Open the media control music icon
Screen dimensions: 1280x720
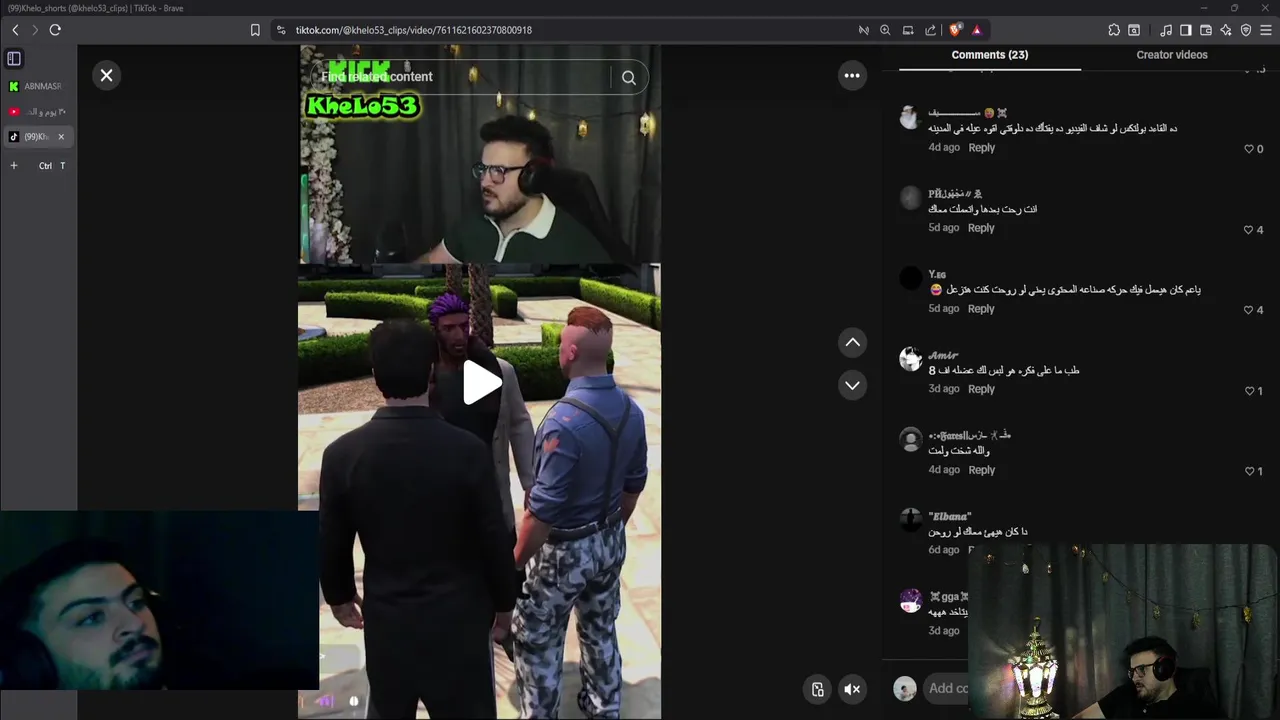click(1166, 30)
